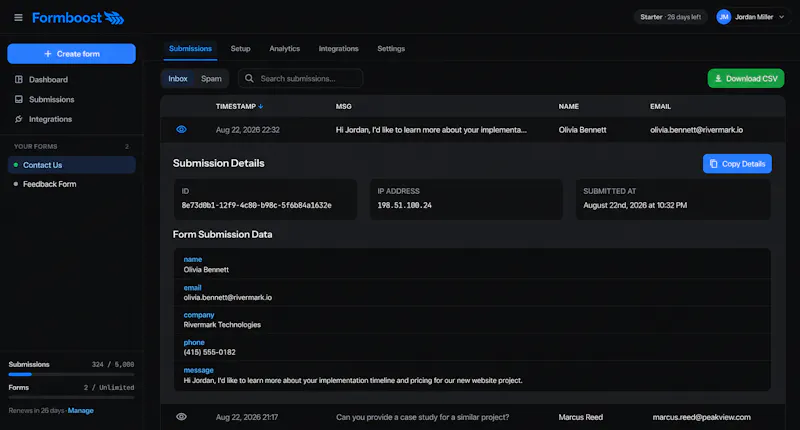Image resolution: width=800 pixels, height=430 pixels.
Task: Expand the Jordan Miller account dropdown chevron
Action: [x=782, y=17]
